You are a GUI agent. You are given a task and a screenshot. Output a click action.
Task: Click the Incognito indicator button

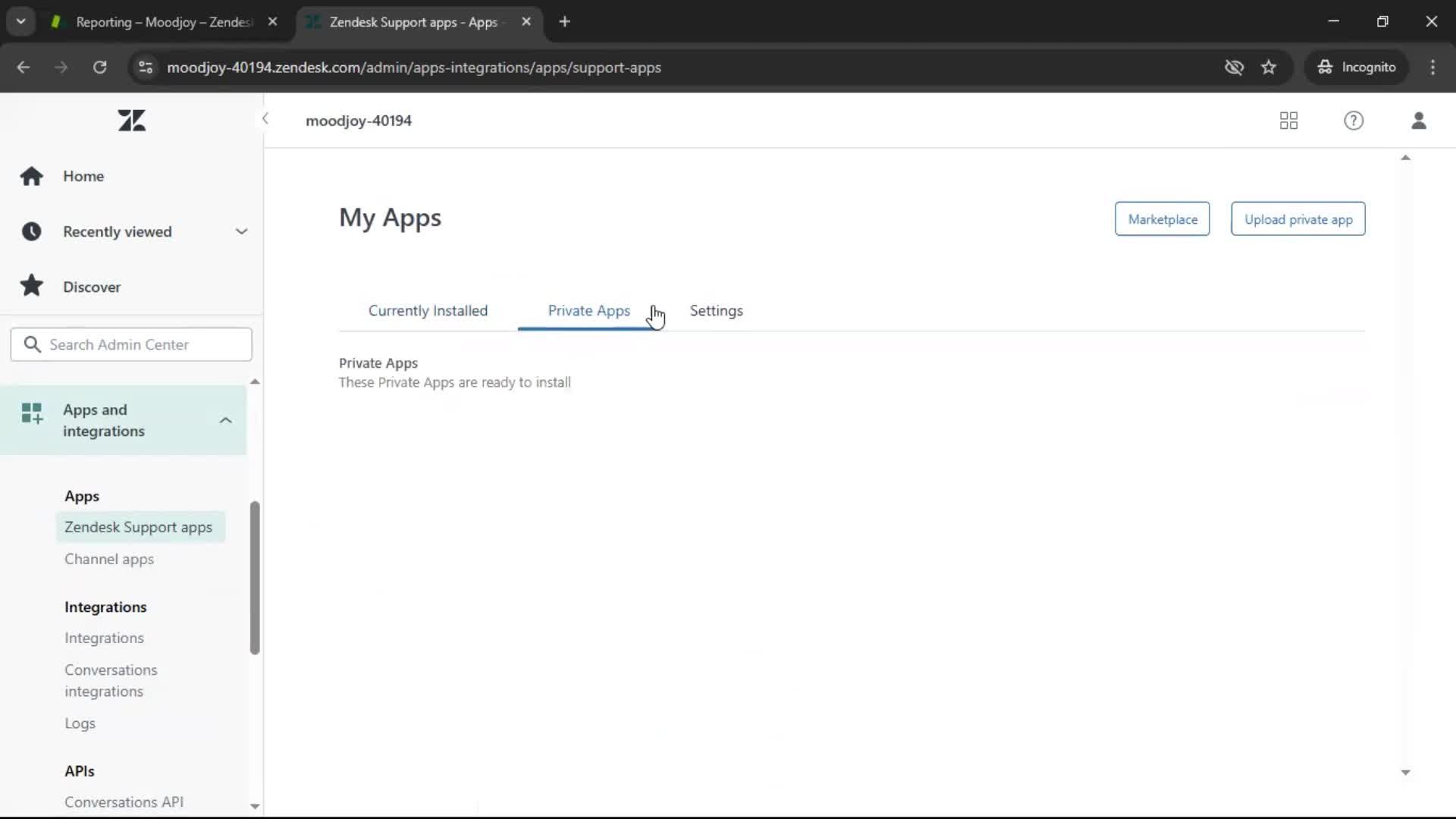click(x=1356, y=67)
